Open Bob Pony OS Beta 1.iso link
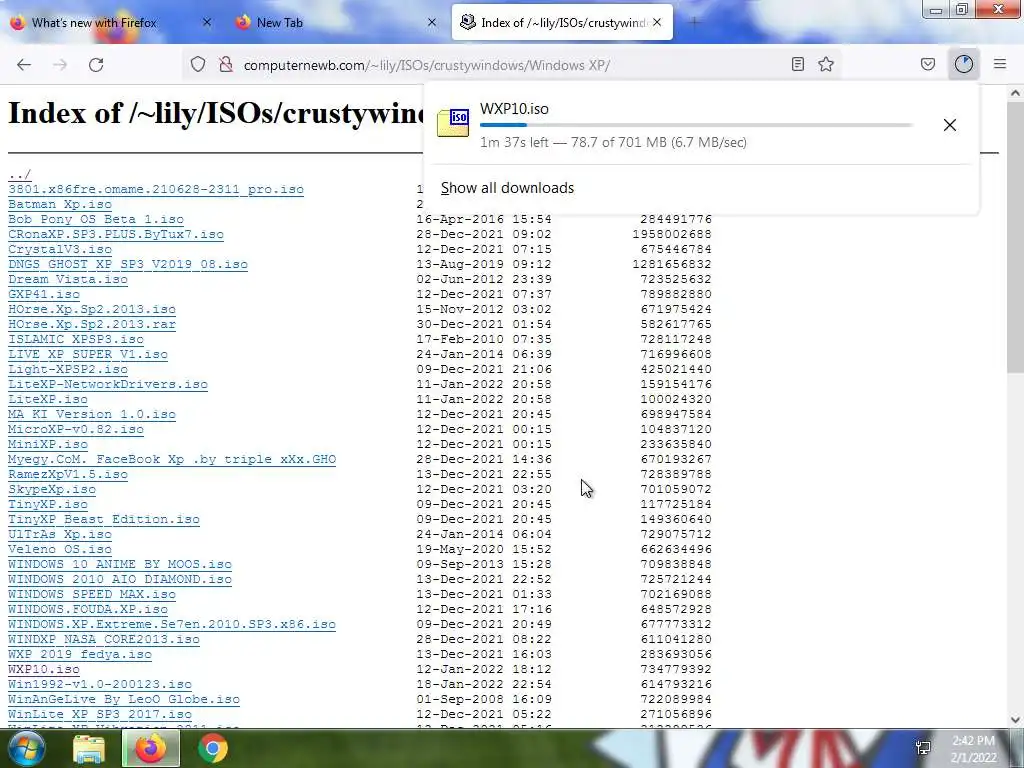The height and width of the screenshot is (768, 1024). (x=95, y=219)
